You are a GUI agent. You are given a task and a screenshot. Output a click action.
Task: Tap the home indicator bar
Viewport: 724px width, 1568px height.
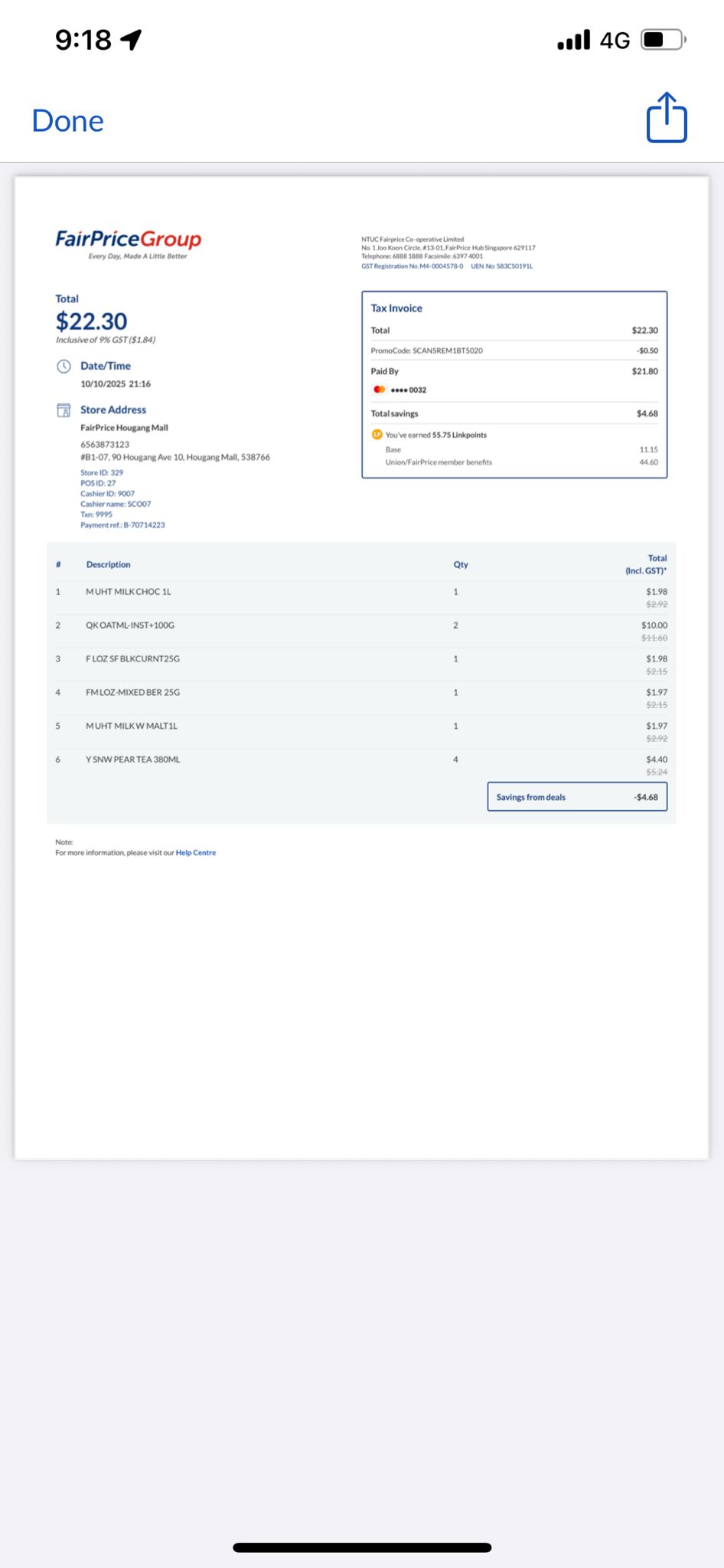tap(362, 1547)
